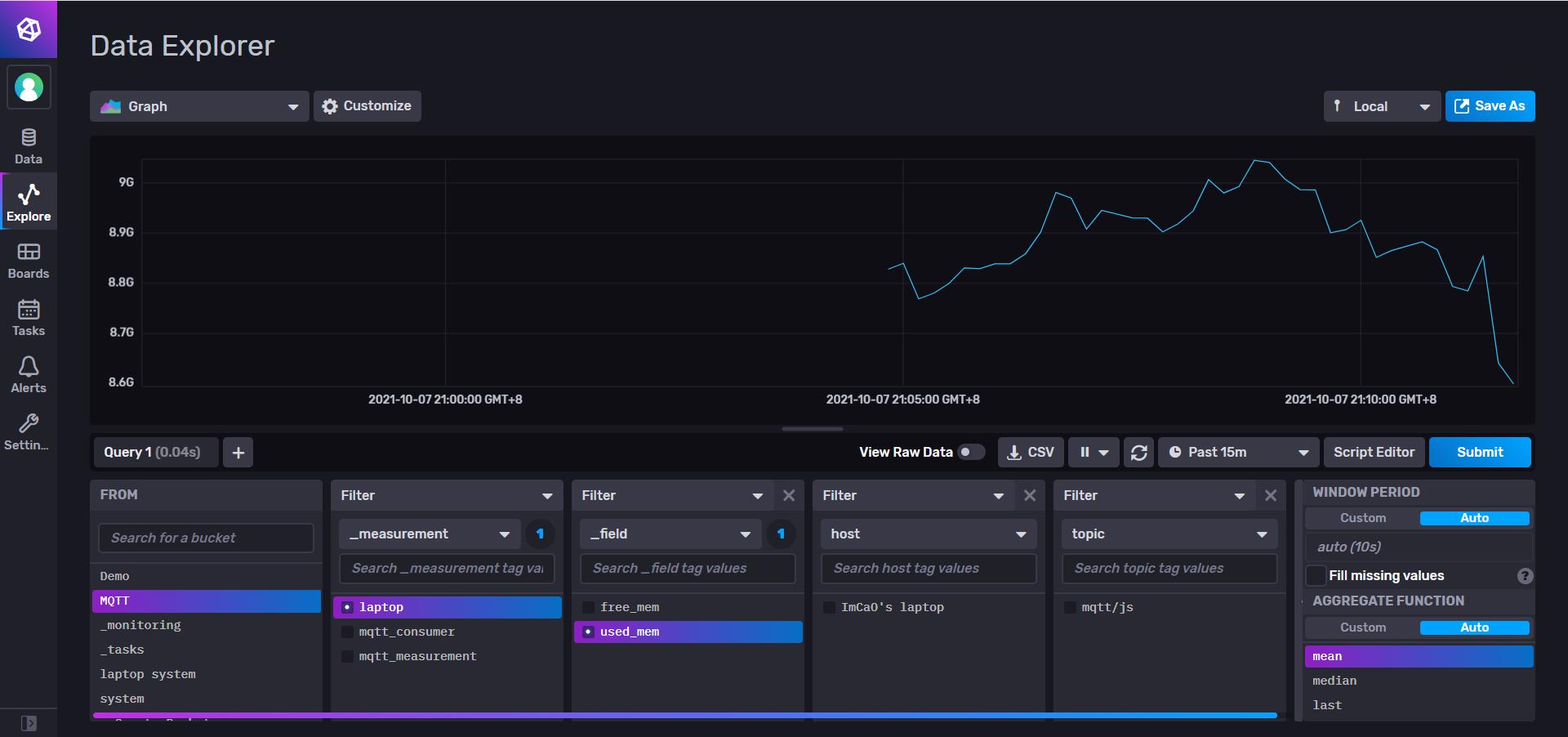Enable Fill missing values
The image size is (1568, 737).
[1316, 575]
